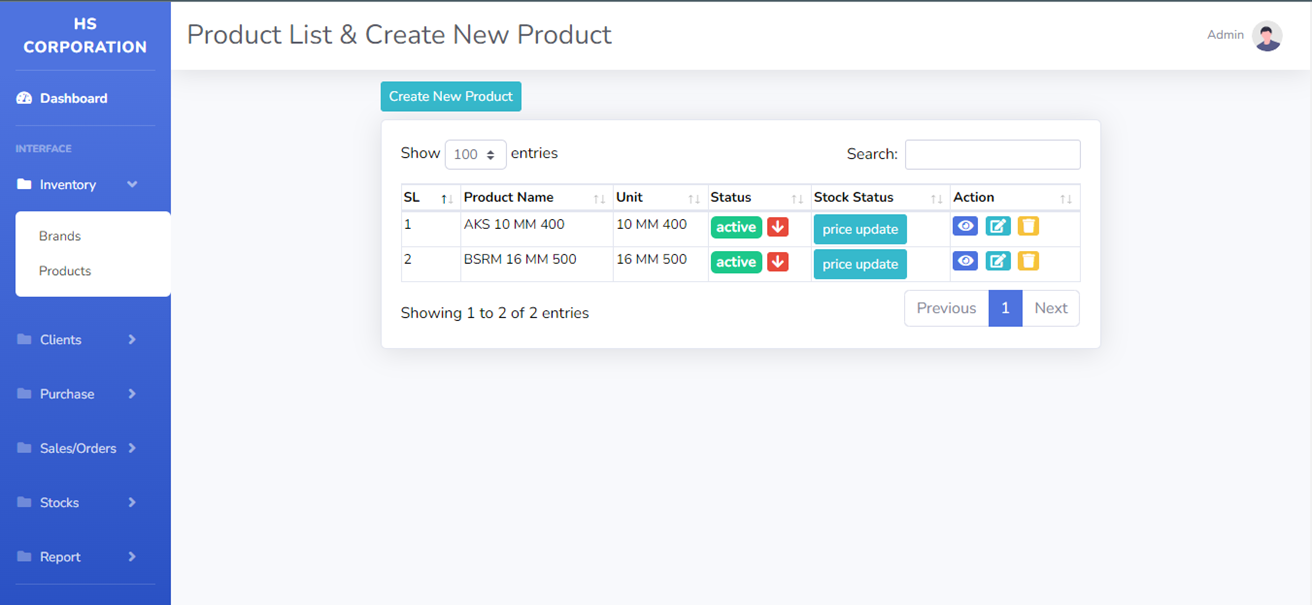Click the Inventory folder icon

point(25,184)
